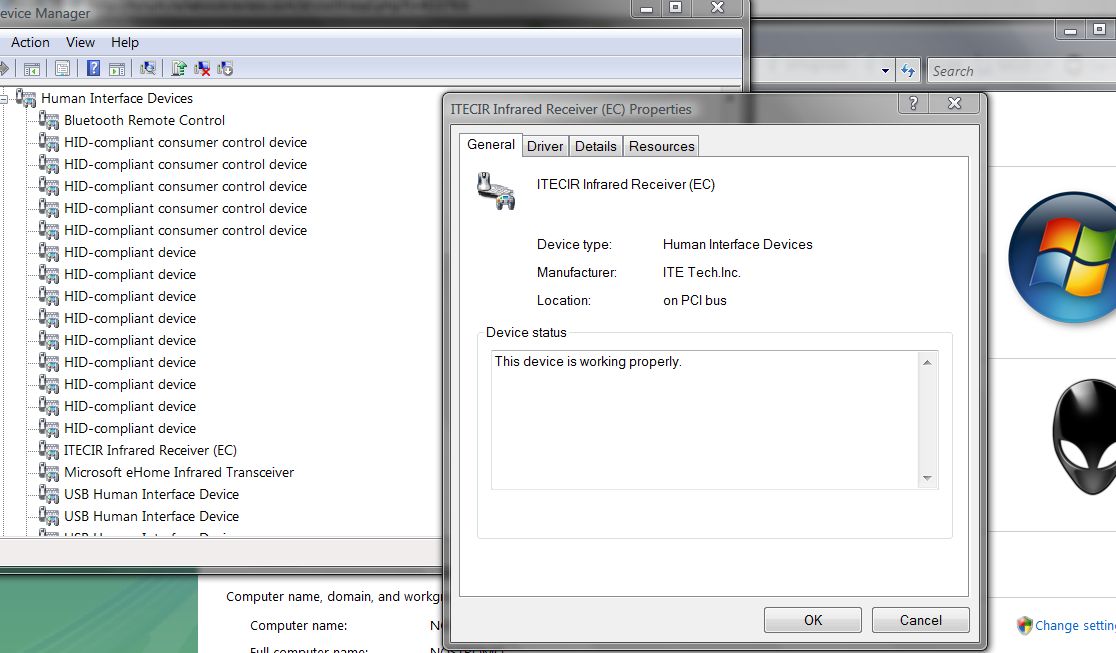Click the Device status scrollbar up arrow
Viewport: 1116px width, 653px height.
(x=927, y=362)
